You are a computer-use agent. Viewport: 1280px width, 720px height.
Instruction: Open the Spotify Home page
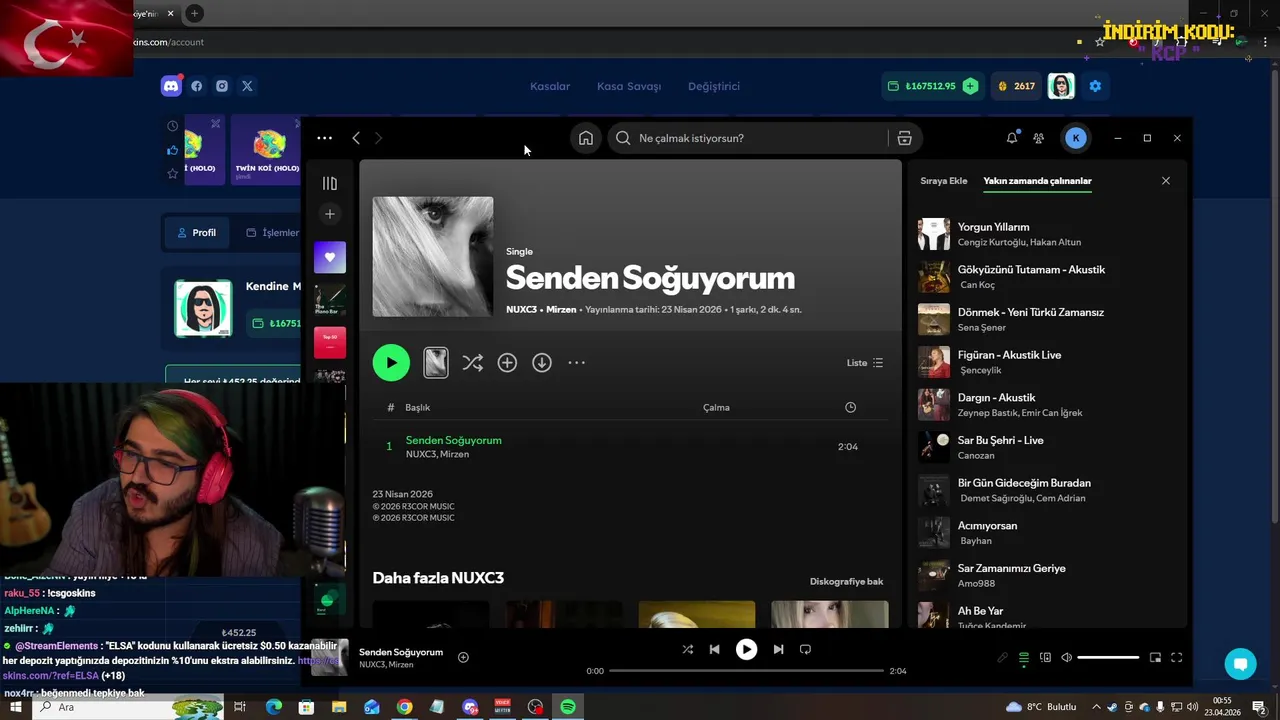[x=586, y=138]
